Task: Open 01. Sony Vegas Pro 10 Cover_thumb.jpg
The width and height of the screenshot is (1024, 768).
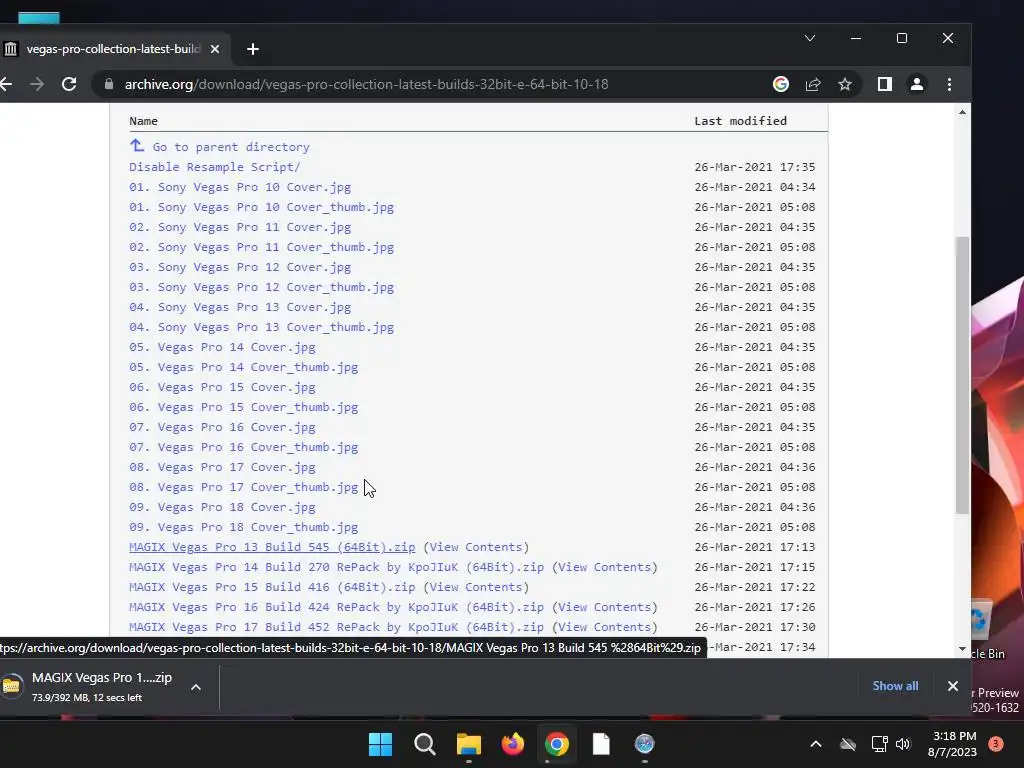Action: point(261,207)
